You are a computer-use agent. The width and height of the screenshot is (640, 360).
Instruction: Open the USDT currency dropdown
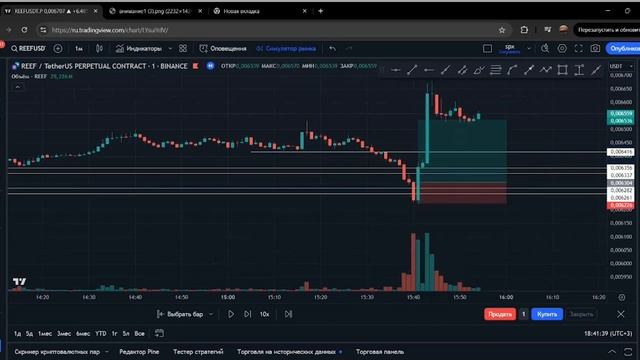(621, 66)
